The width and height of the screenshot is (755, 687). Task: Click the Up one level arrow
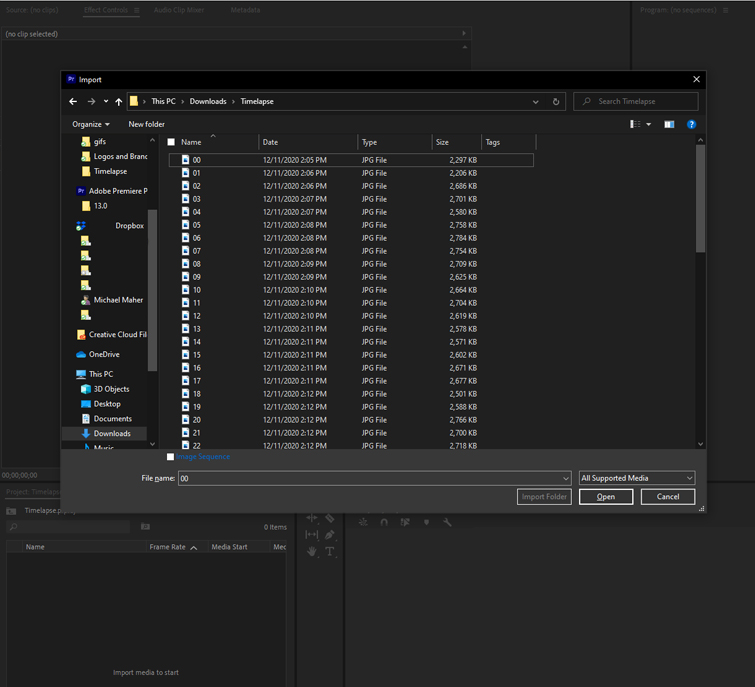pyautogui.click(x=118, y=102)
